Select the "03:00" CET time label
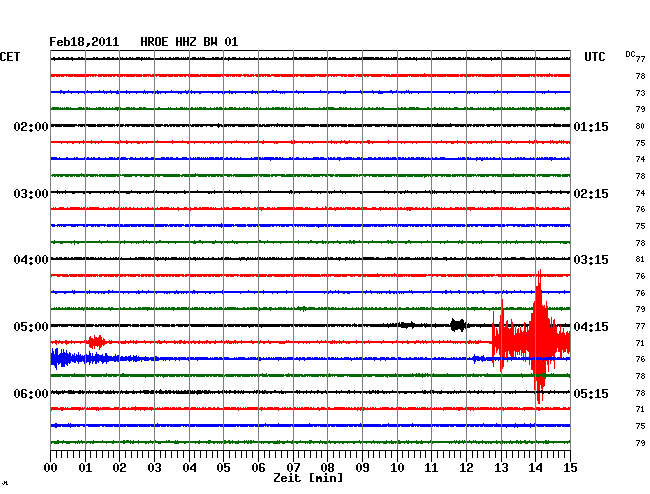The width and height of the screenshot is (650, 494). tap(31, 194)
